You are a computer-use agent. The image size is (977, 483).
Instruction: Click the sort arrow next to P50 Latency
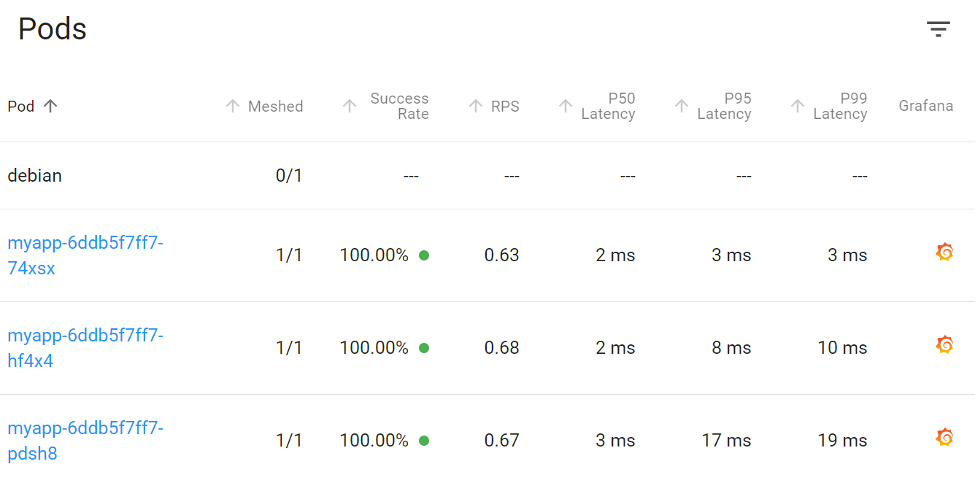[x=565, y=107]
